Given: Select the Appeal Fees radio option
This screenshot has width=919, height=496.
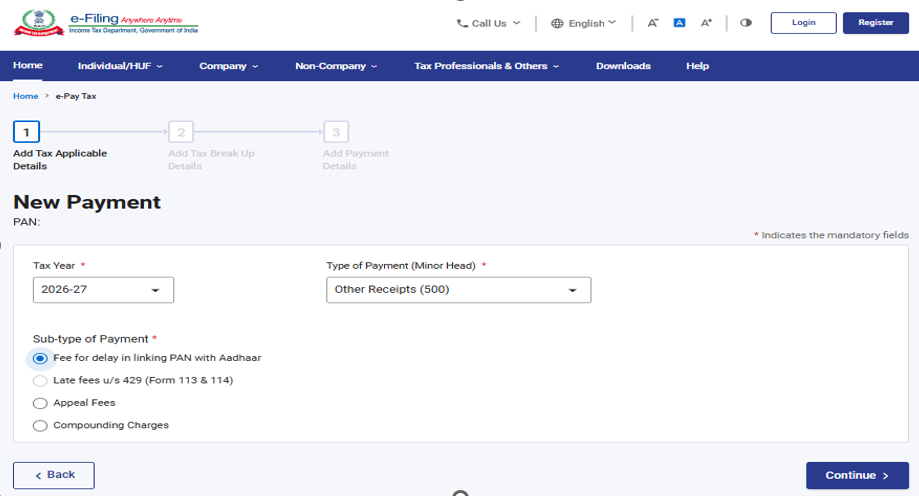Looking at the screenshot, I should (x=40, y=403).
